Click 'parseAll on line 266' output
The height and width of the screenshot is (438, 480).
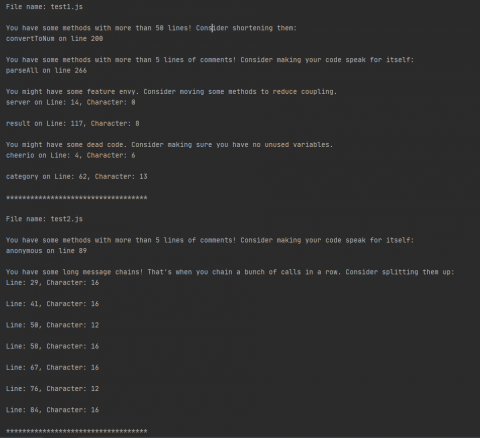click(46, 70)
